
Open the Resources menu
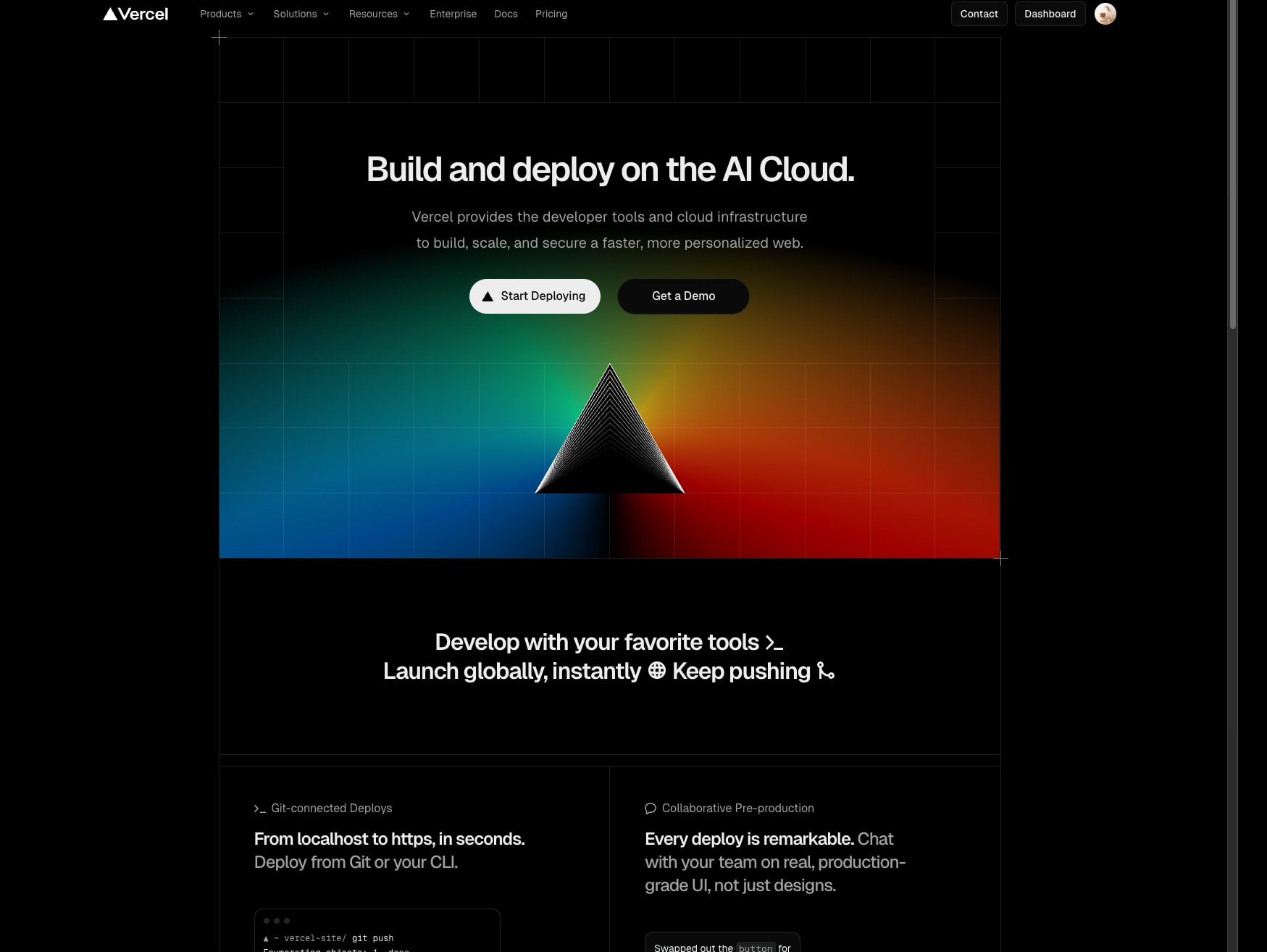tap(379, 14)
